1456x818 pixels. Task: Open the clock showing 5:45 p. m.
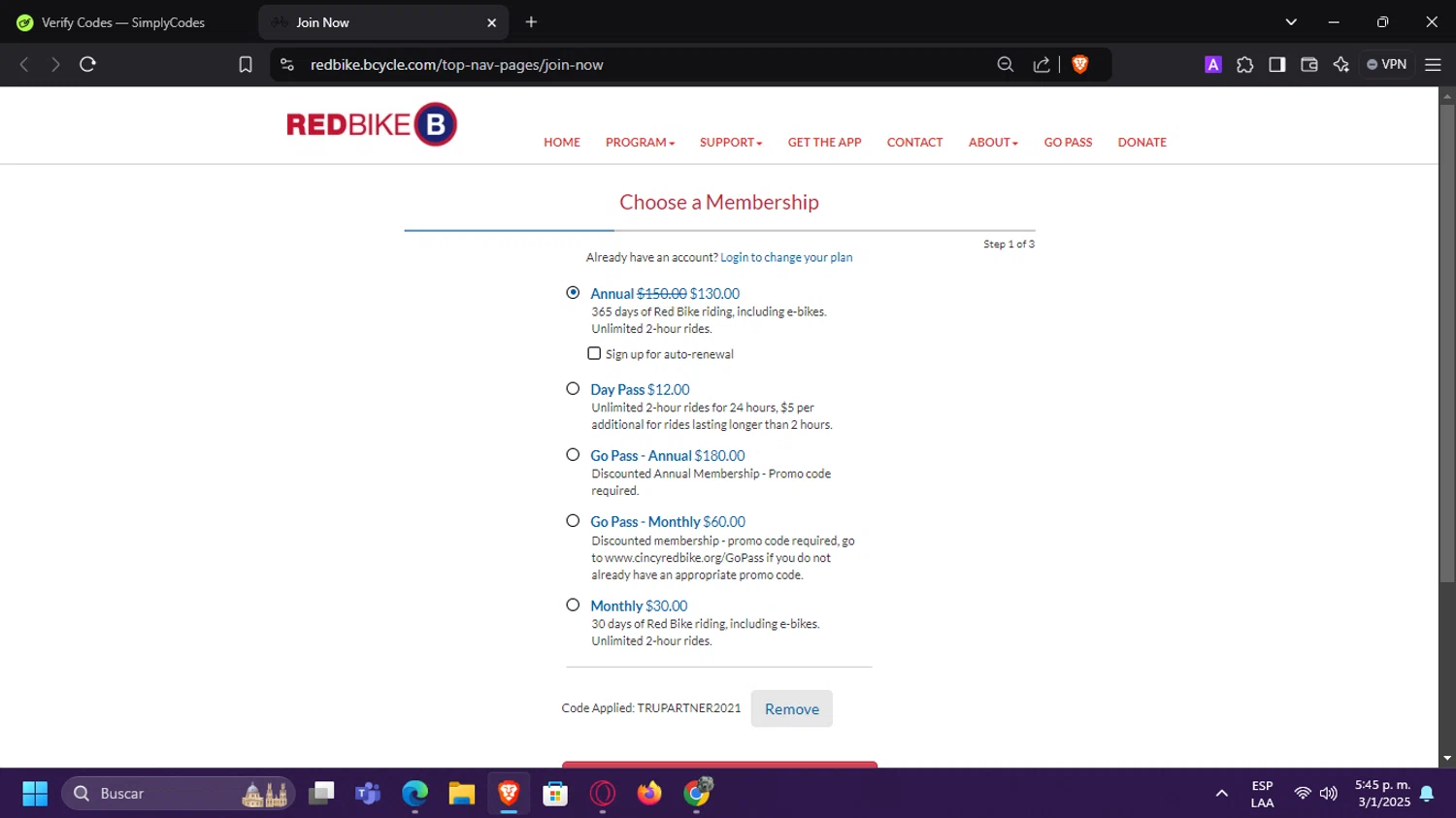pyautogui.click(x=1383, y=794)
